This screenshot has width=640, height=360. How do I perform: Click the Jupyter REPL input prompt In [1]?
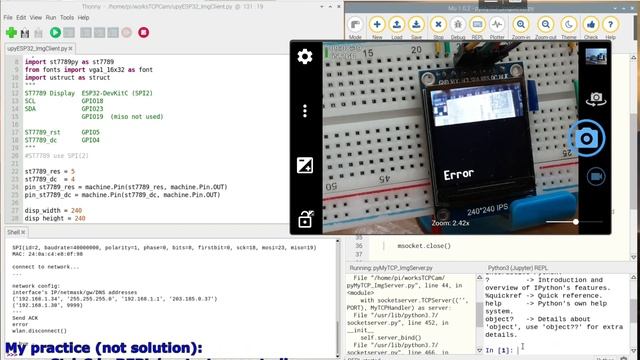pos(499,350)
